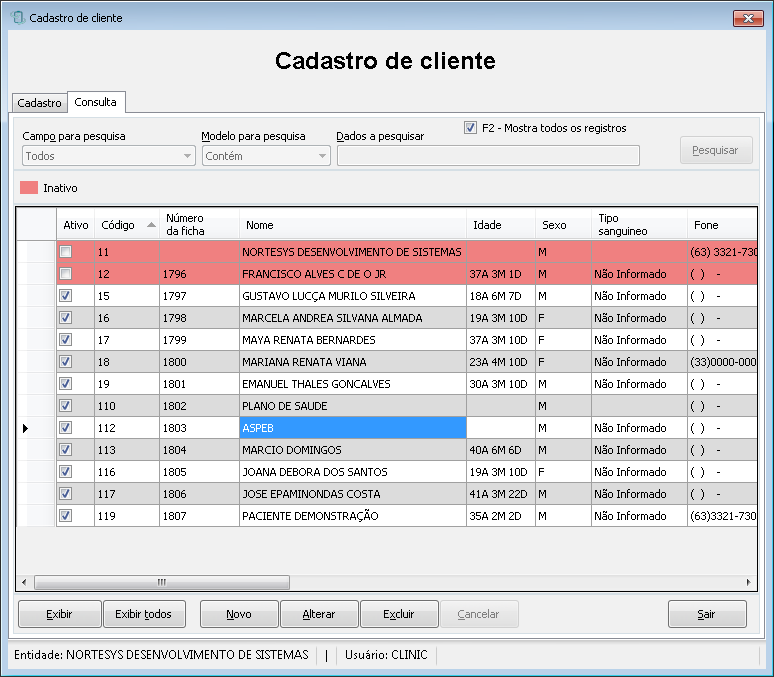Viewport: 774px width, 677px height.
Task: Click the sort arrow in Código header
Action: (152, 225)
